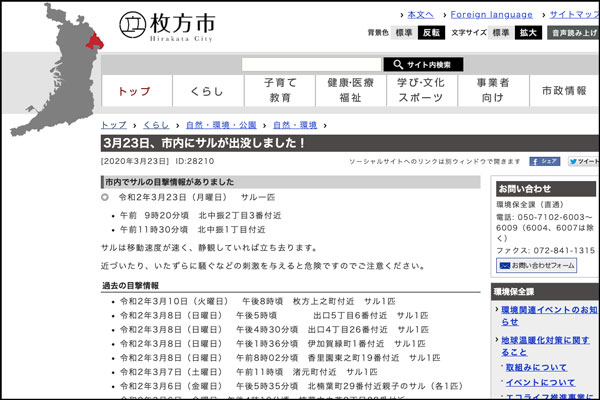
Task: Click the サイト内検索 search button
Action: pyautogui.click(x=422, y=65)
